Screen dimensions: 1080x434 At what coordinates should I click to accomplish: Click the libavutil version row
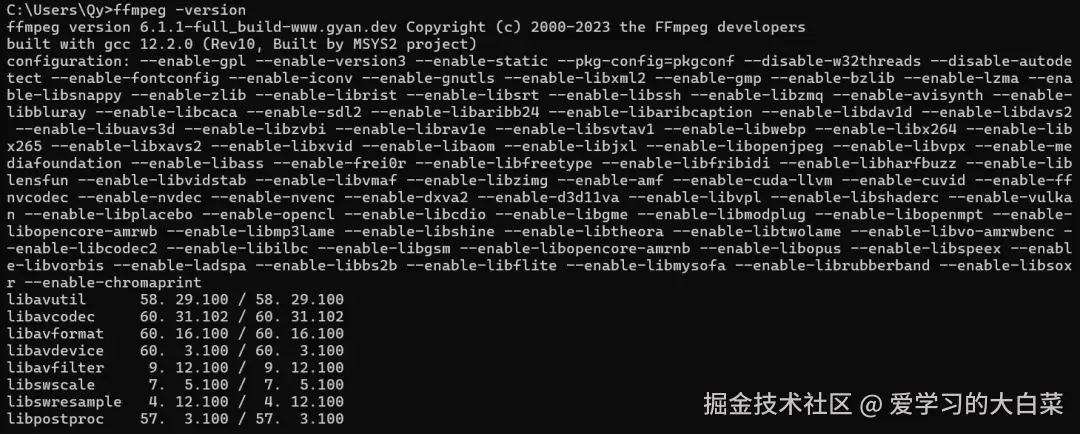(175, 300)
